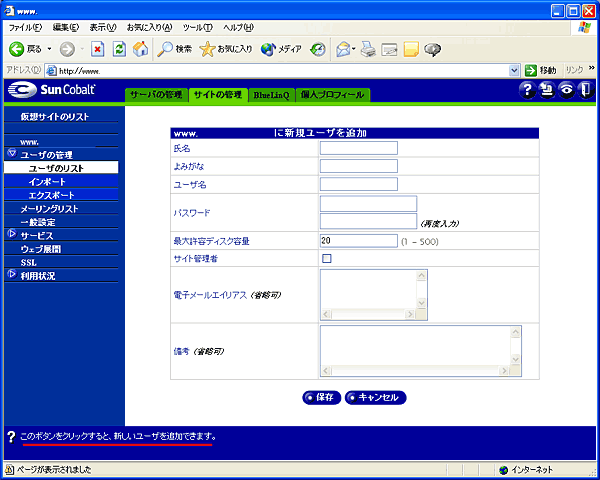The image size is (600, 480).
Task: Click the browser Refresh icon
Action: tap(119, 48)
